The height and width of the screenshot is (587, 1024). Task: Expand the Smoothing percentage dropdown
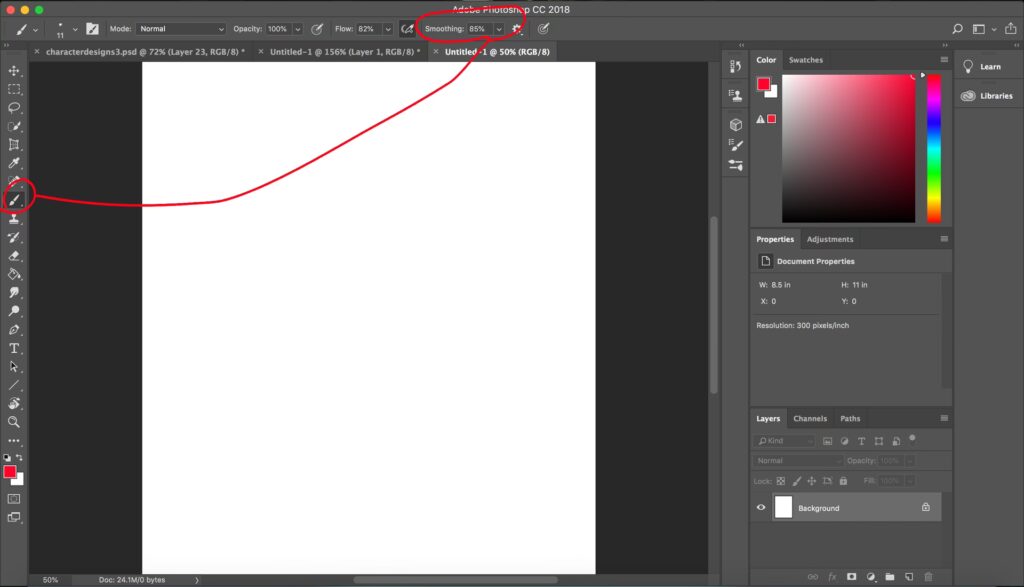tap(498, 29)
